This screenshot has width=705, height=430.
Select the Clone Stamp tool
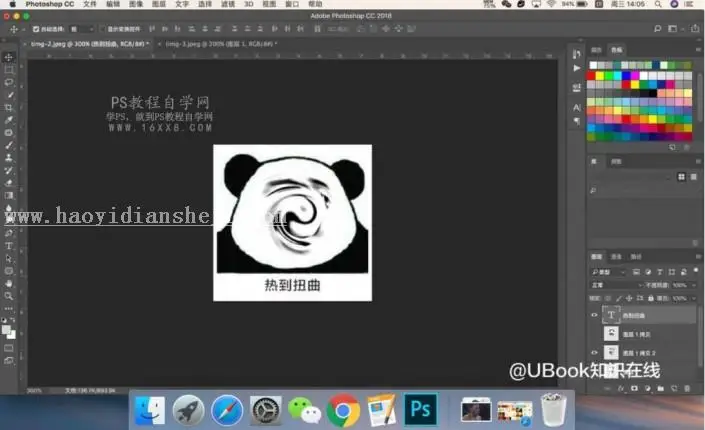(9, 158)
